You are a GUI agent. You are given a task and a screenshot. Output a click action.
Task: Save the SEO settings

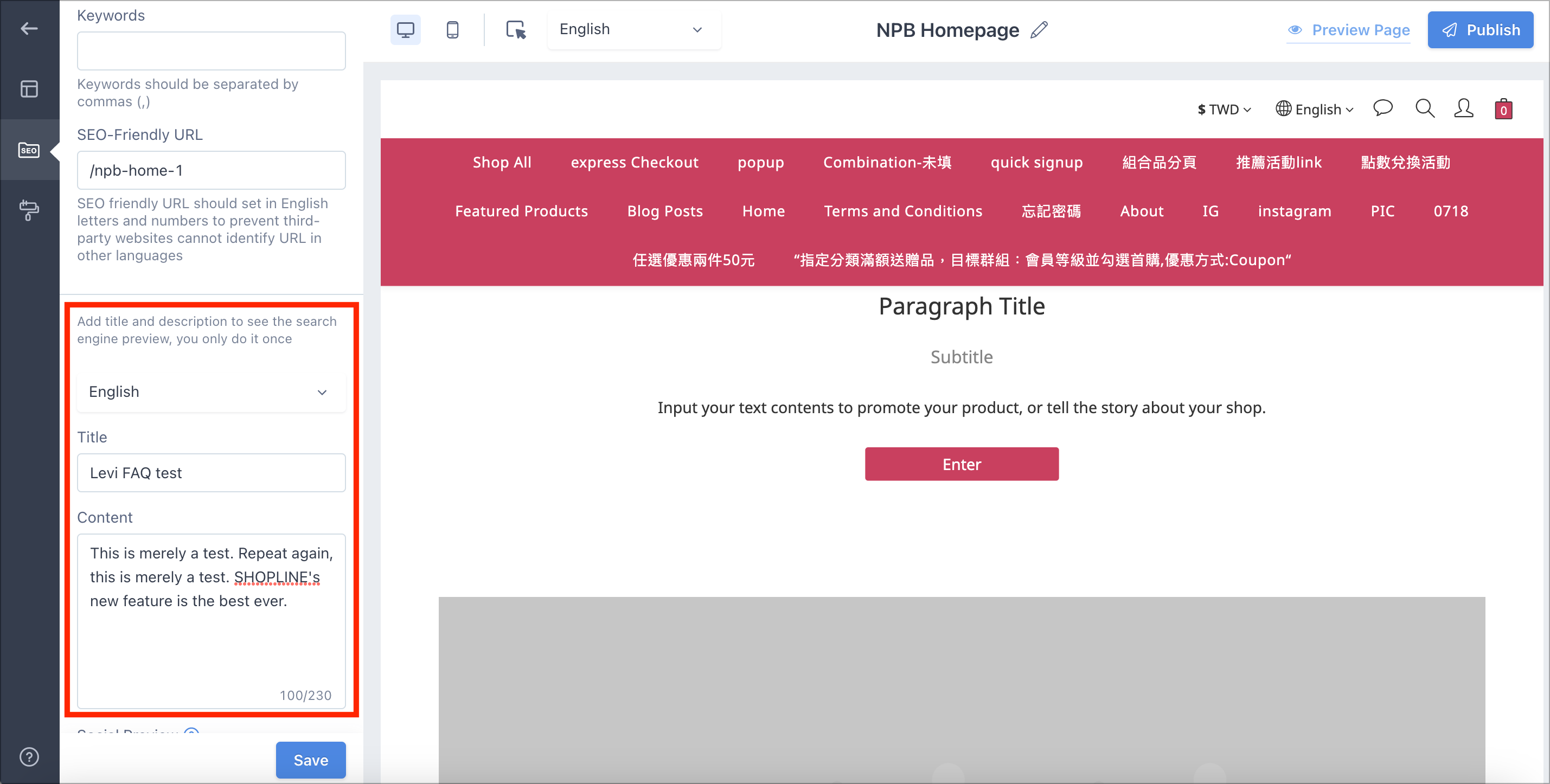tap(310, 760)
